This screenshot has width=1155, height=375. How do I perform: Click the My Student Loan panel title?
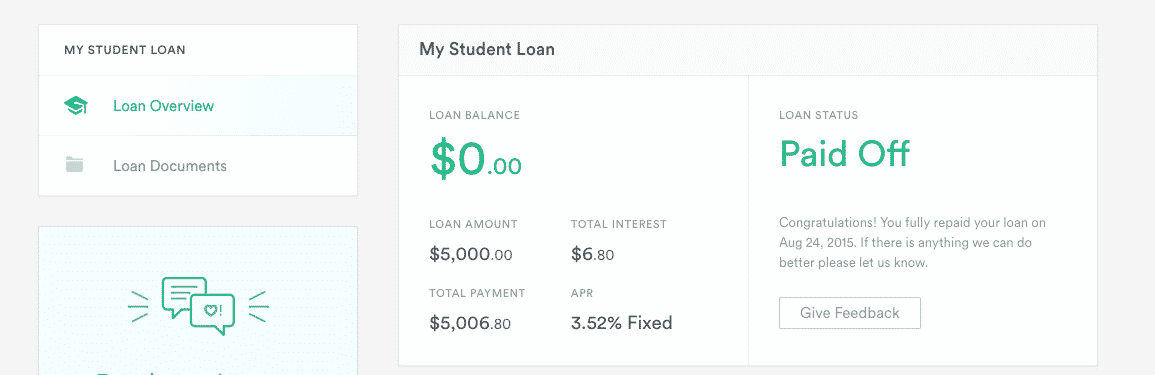487,50
